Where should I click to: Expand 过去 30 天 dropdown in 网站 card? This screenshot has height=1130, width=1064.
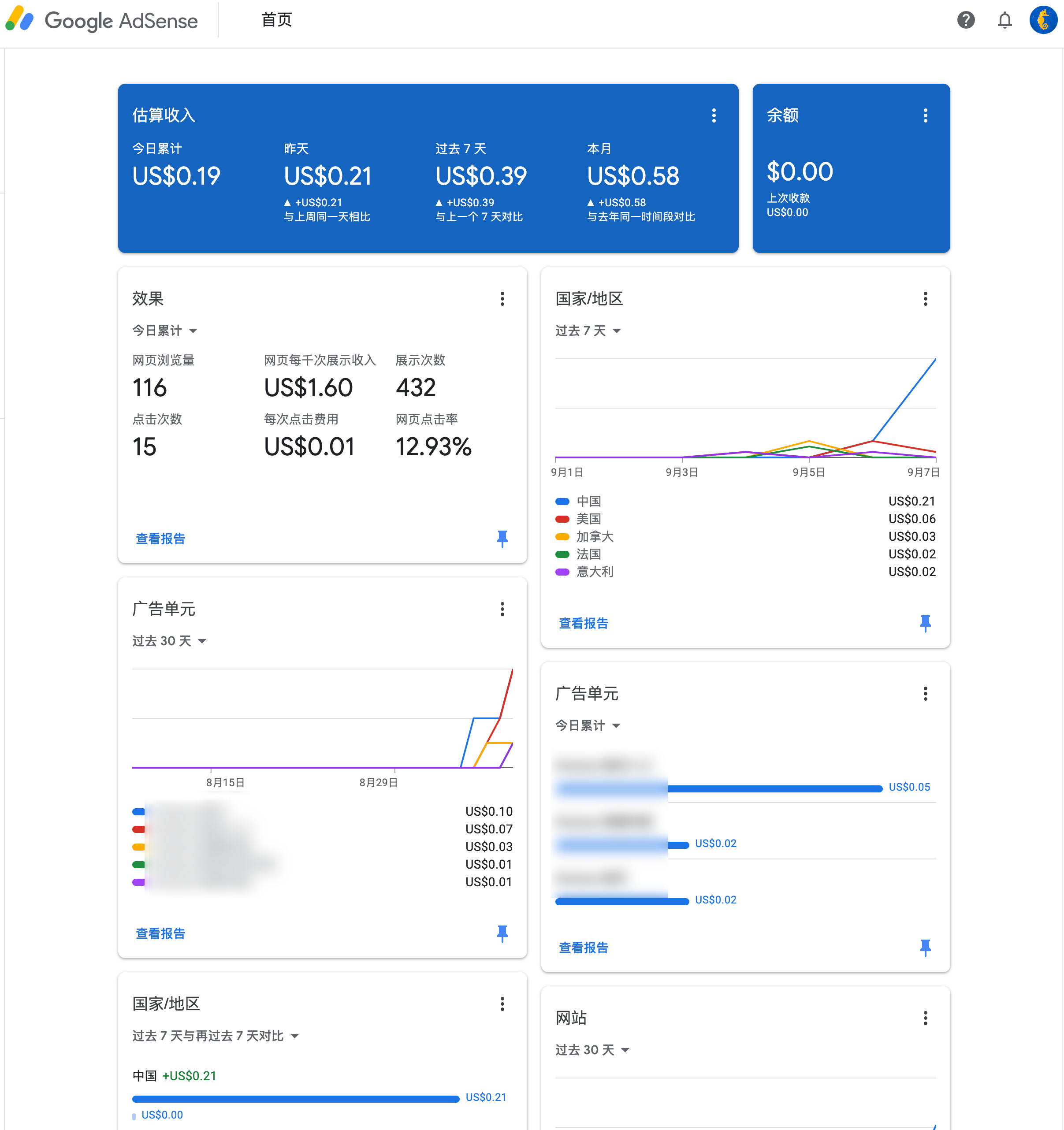(x=592, y=1050)
